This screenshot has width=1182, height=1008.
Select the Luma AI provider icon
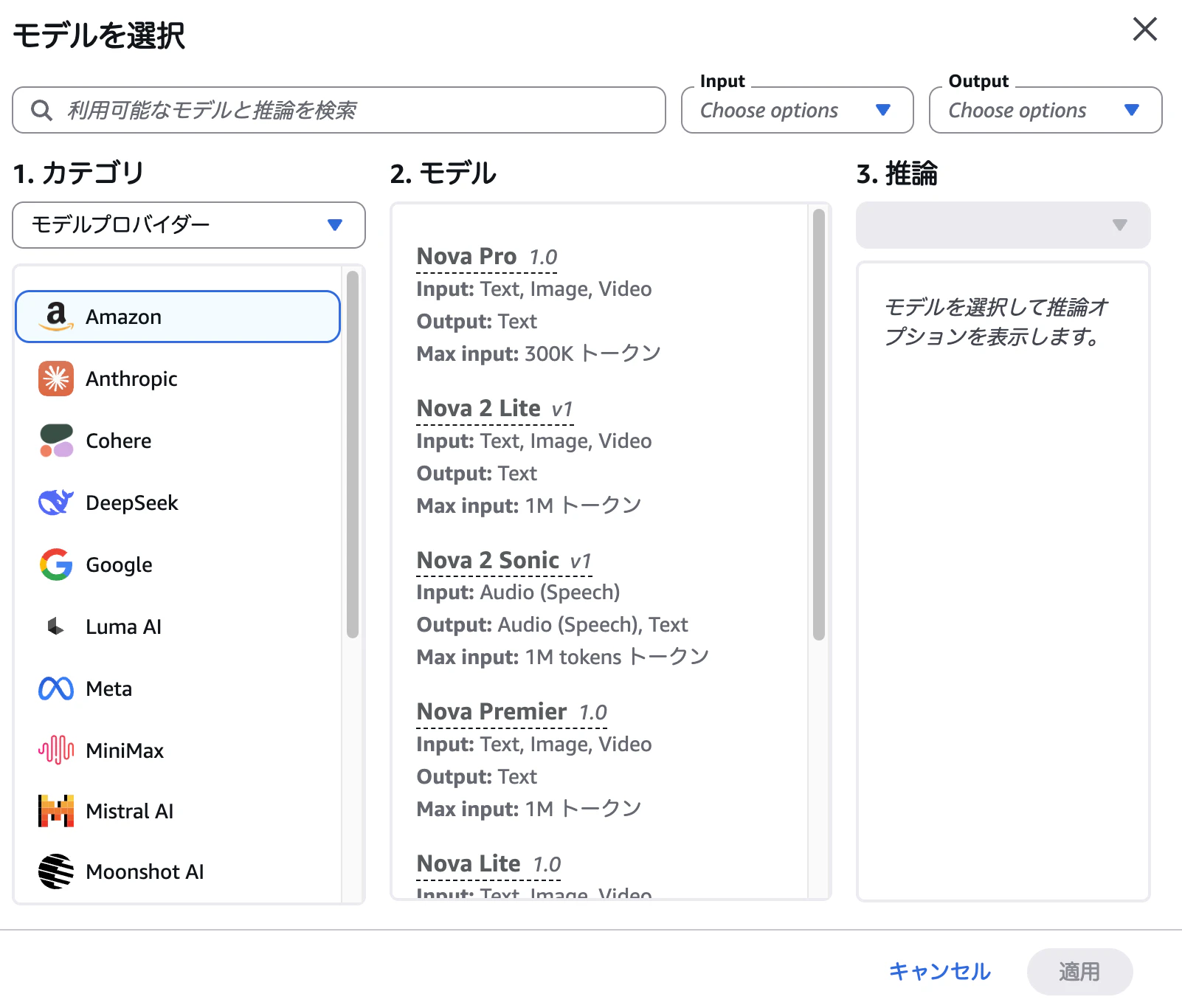[55, 626]
